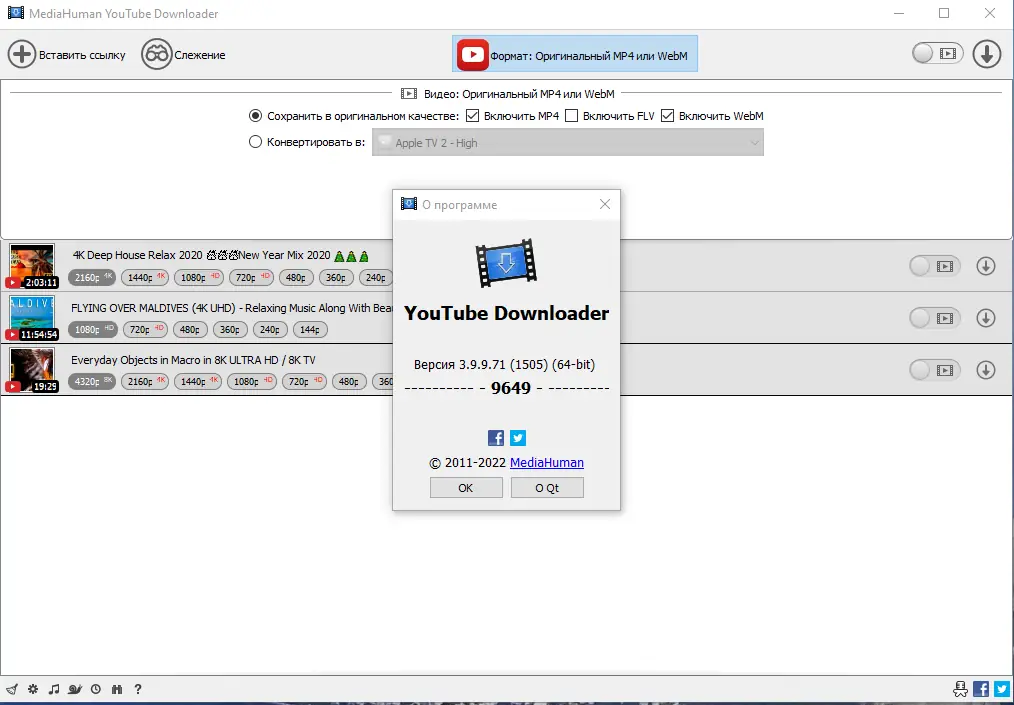This screenshot has width=1014, height=705.
Task: Select Сохранить в оригинальном качестве radio button
Action: [x=255, y=116]
